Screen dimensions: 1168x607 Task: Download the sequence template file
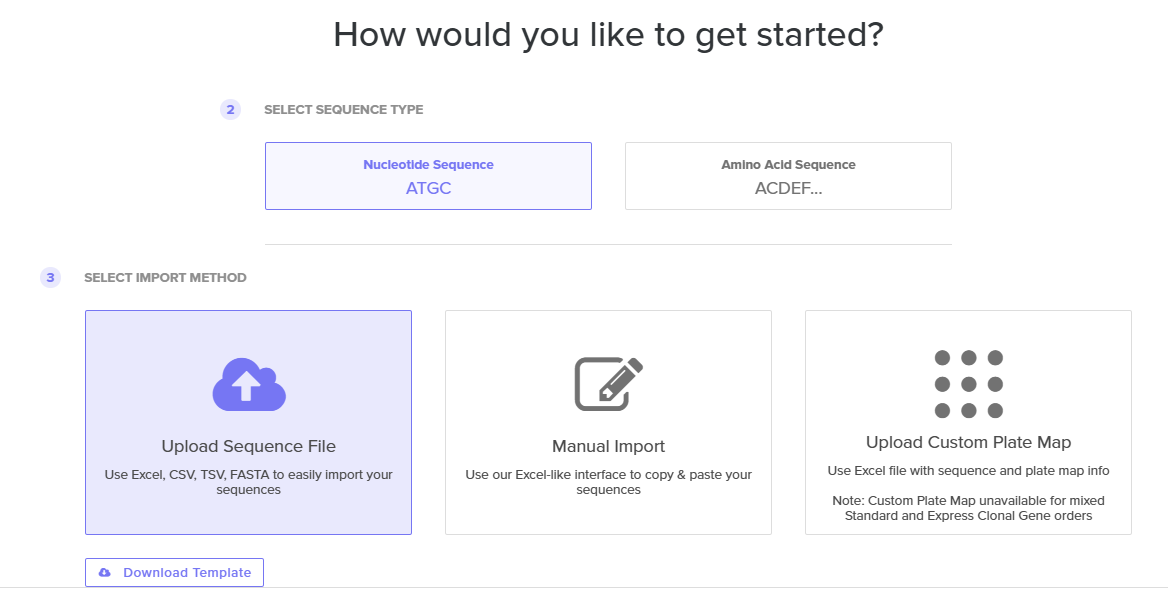(x=174, y=572)
